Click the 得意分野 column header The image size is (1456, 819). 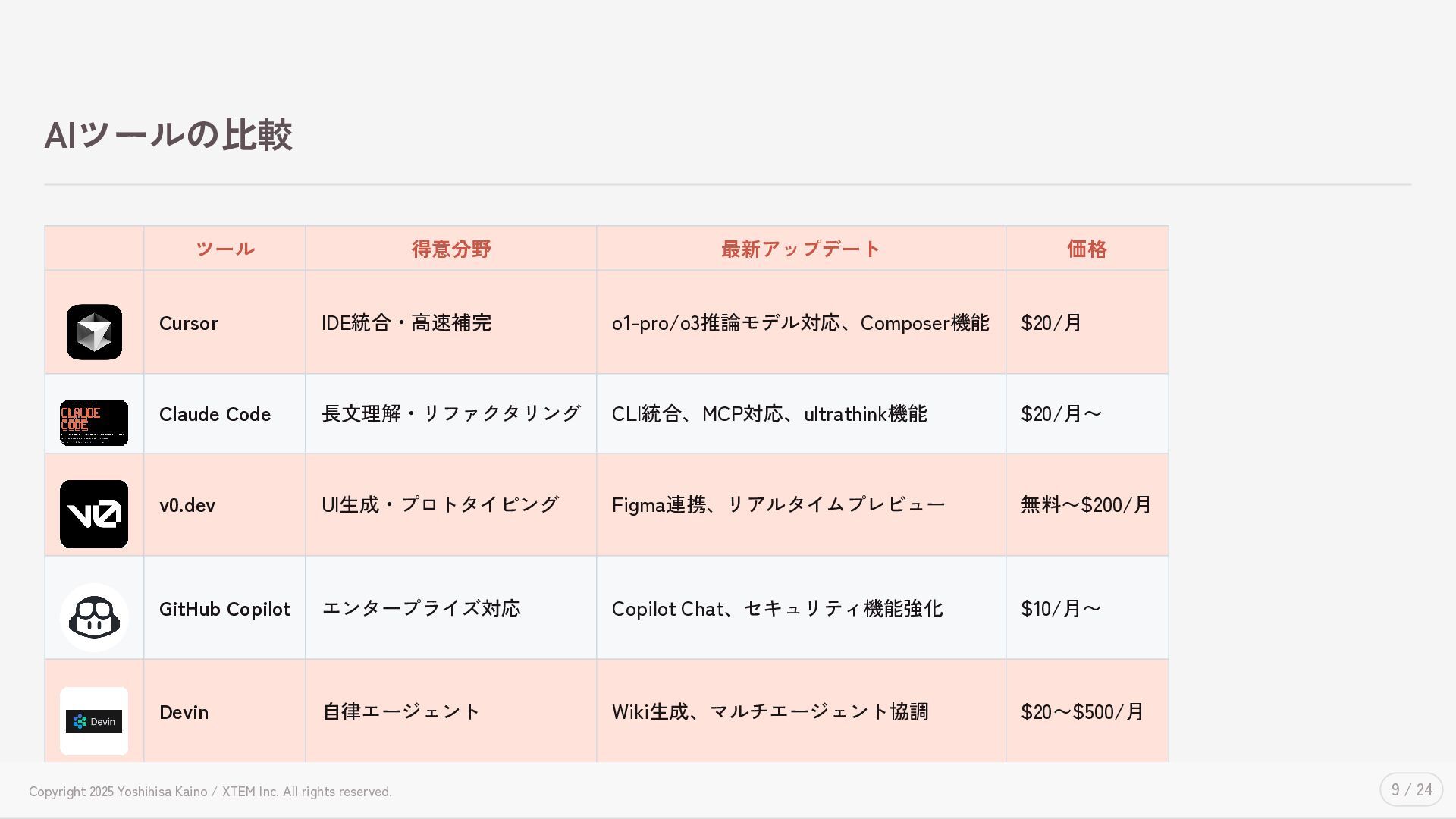[x=451, y=249]
